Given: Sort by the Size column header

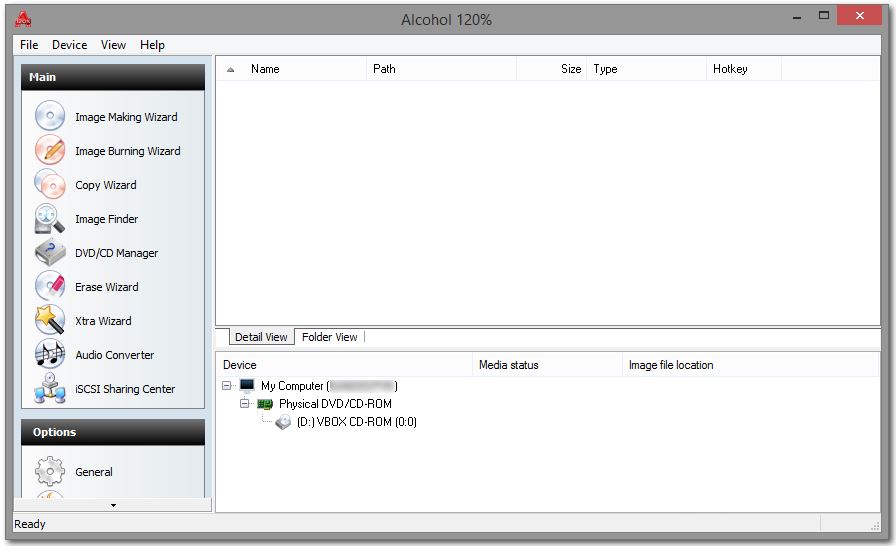Looking at the screenshot, I should pyautogui.click(x=551, y=69).
